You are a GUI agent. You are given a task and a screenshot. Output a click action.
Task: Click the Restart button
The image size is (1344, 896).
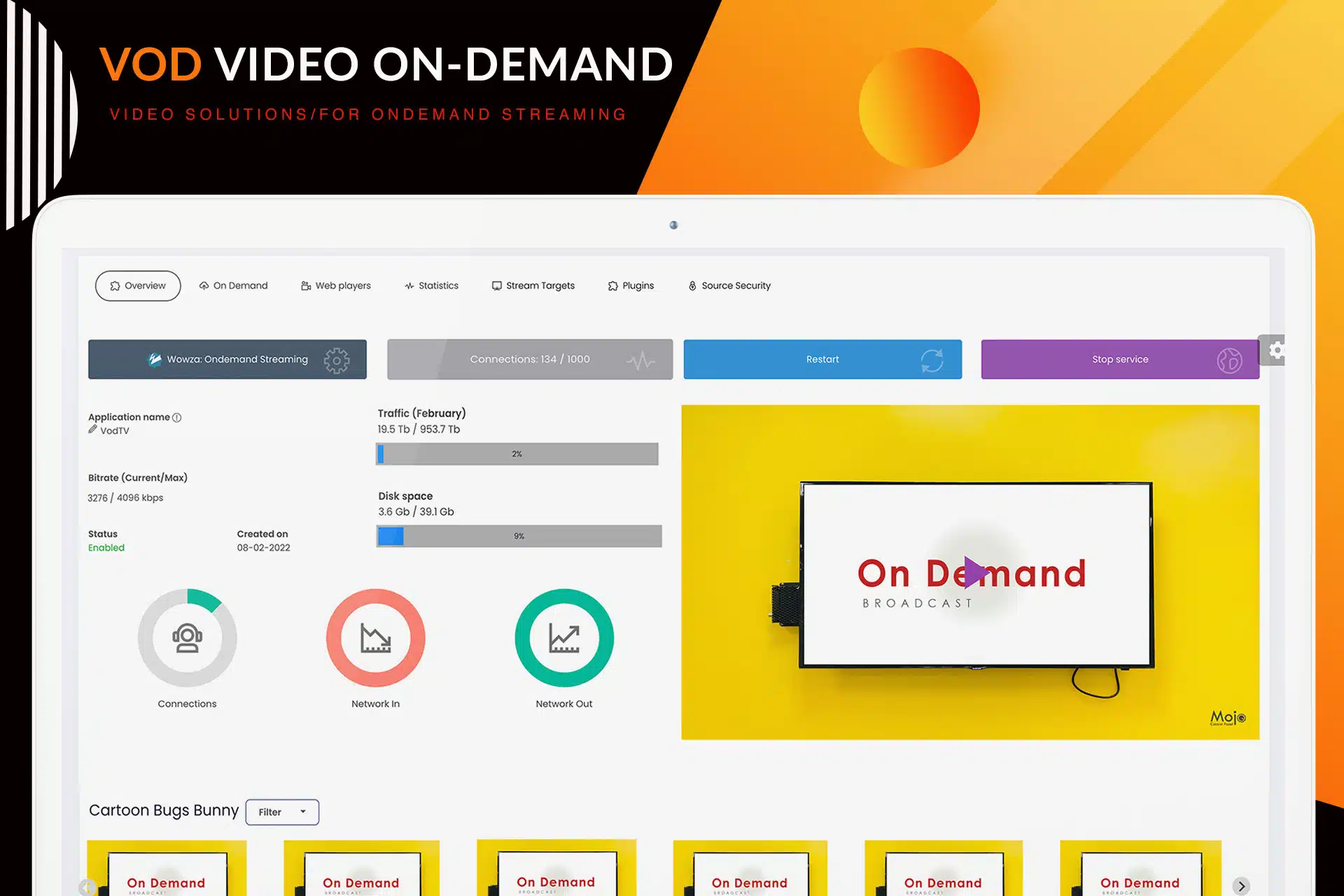(x=822, y=359)
